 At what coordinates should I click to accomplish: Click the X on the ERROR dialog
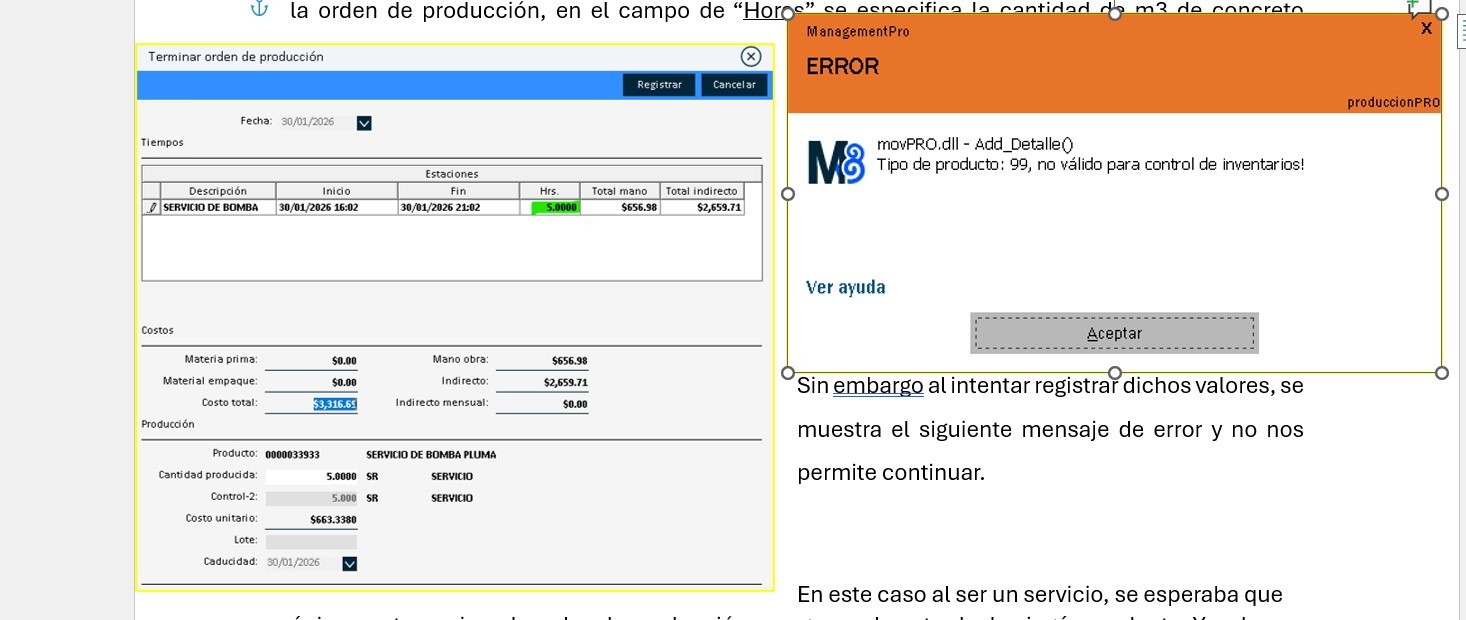click(x=1426, y=29)
